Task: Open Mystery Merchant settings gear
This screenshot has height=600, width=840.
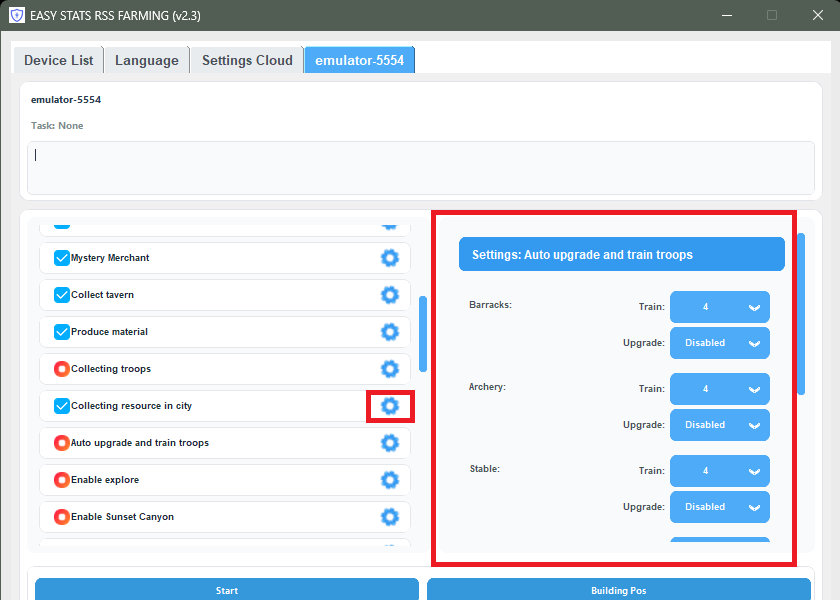Action: pos(389,258)
